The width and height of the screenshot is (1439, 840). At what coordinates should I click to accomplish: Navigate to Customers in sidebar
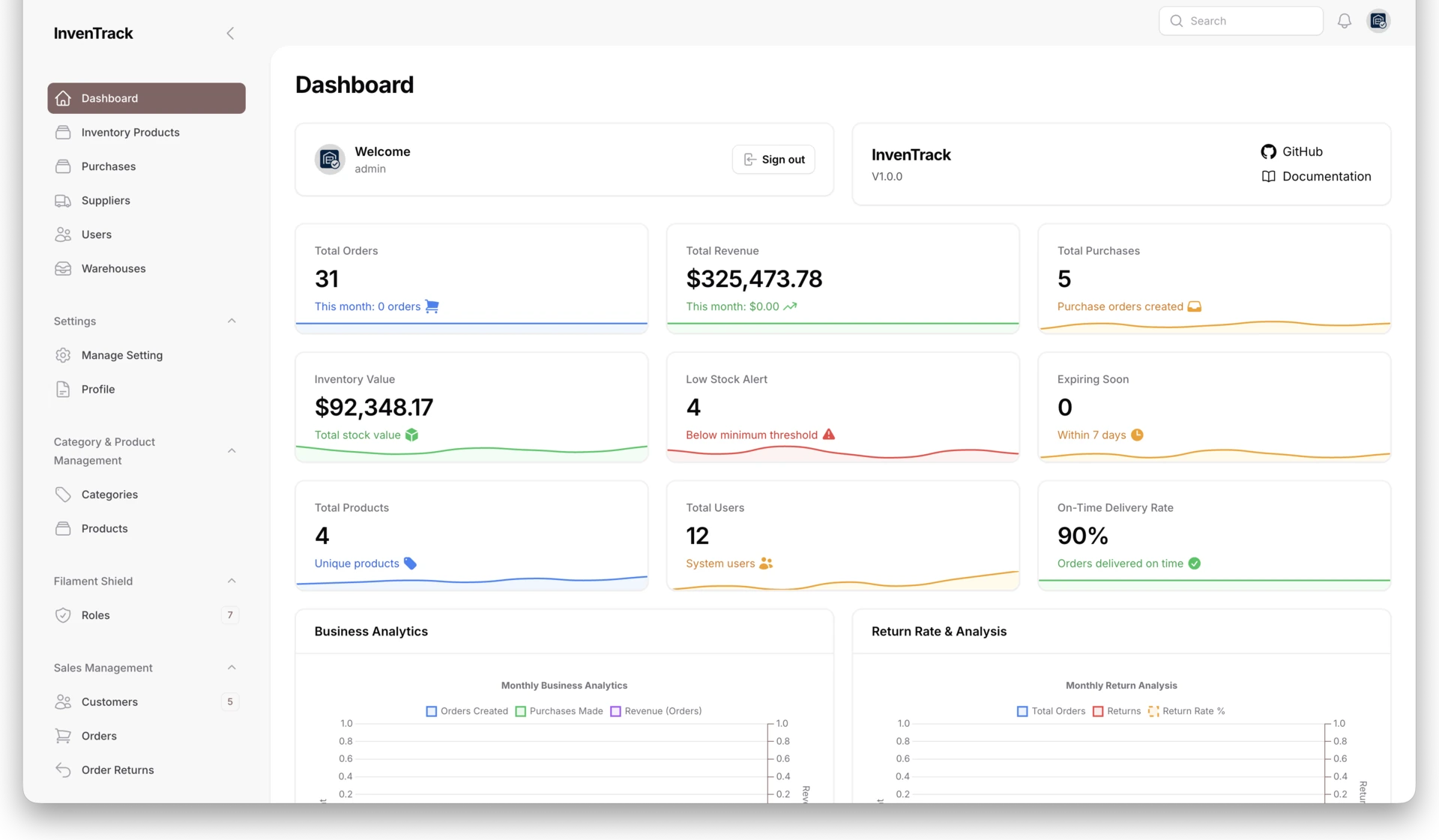point(146,702)
